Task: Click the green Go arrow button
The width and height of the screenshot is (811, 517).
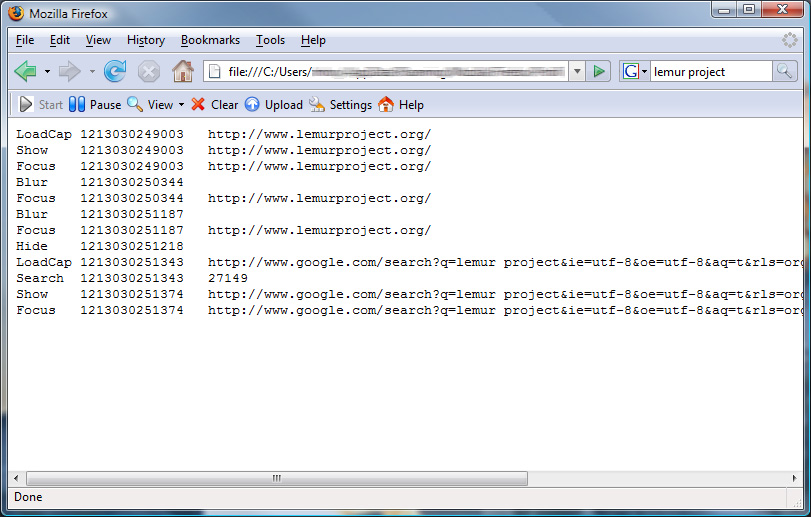Action: (x=598, y=71)
